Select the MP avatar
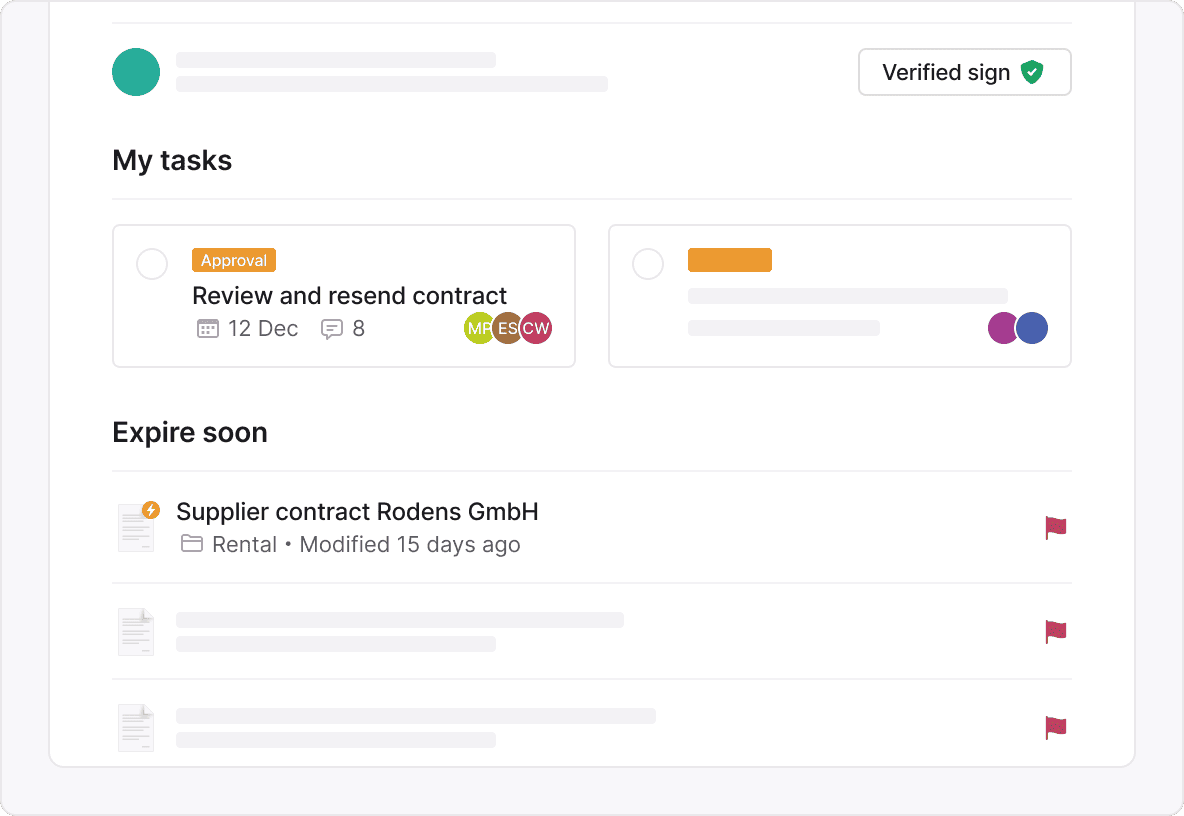 pos(477,328)
